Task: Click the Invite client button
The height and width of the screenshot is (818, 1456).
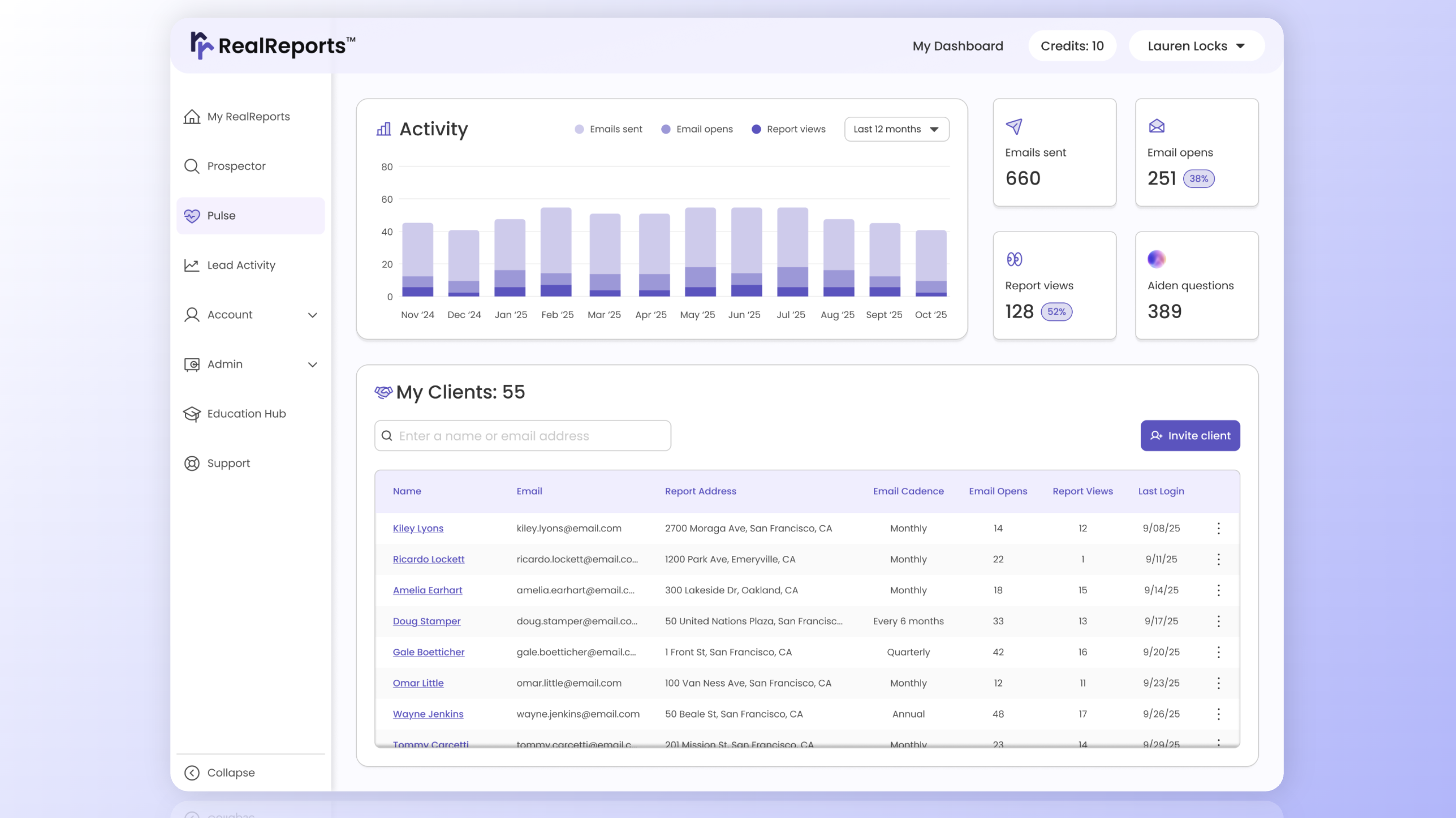Action: 1190,436
